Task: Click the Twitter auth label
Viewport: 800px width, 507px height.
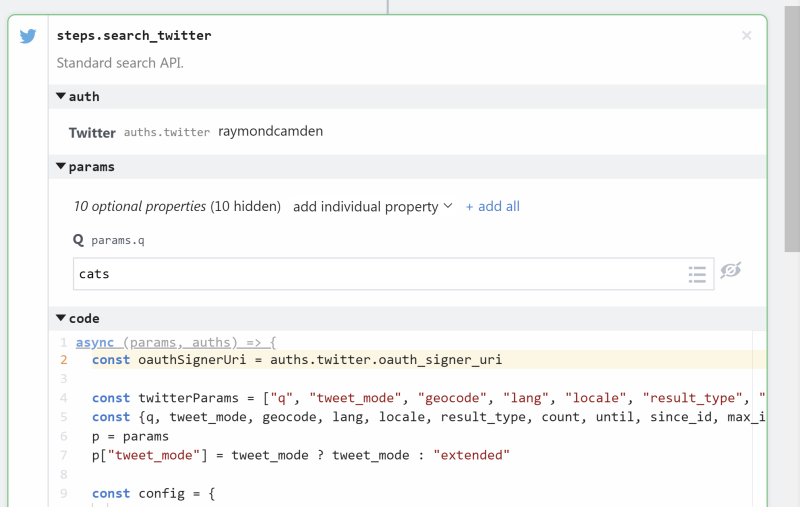Action: click(x=92, y=133)
